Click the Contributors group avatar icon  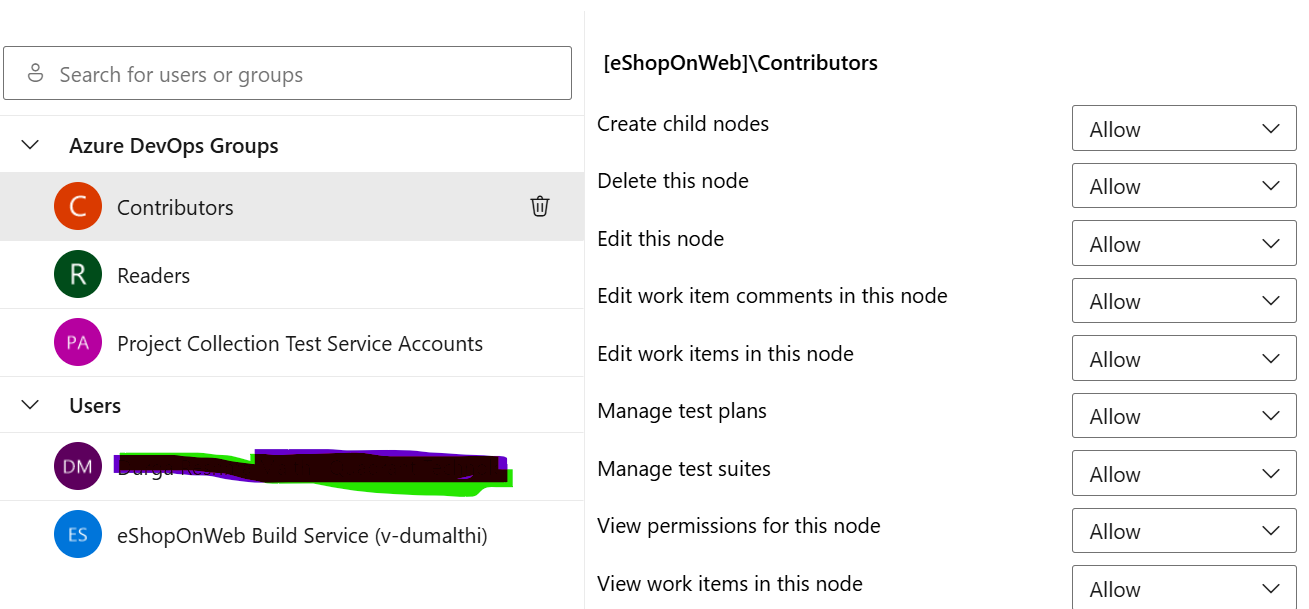tap(78, 206)
